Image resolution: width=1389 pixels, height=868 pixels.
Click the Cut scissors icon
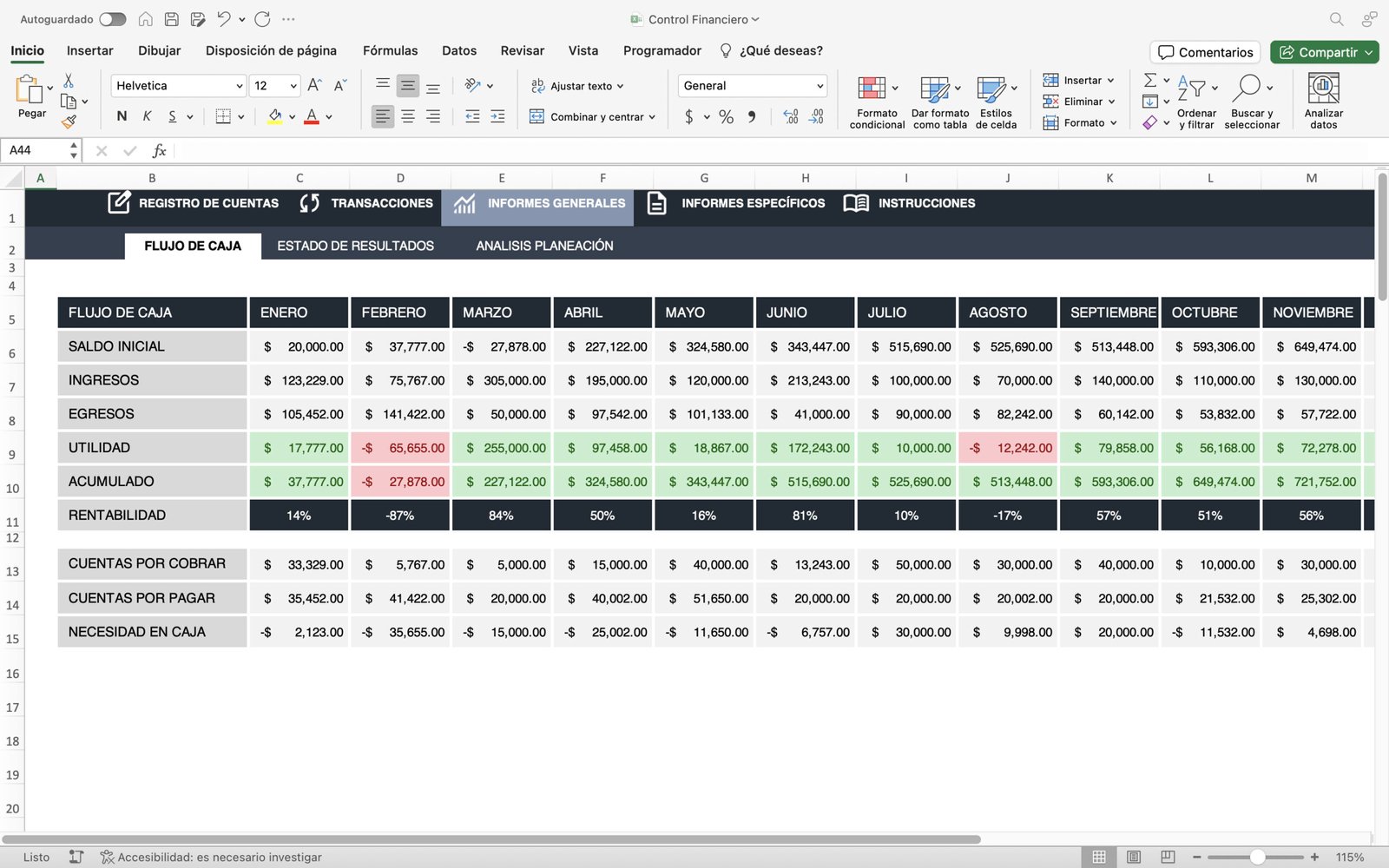point(69,81)
